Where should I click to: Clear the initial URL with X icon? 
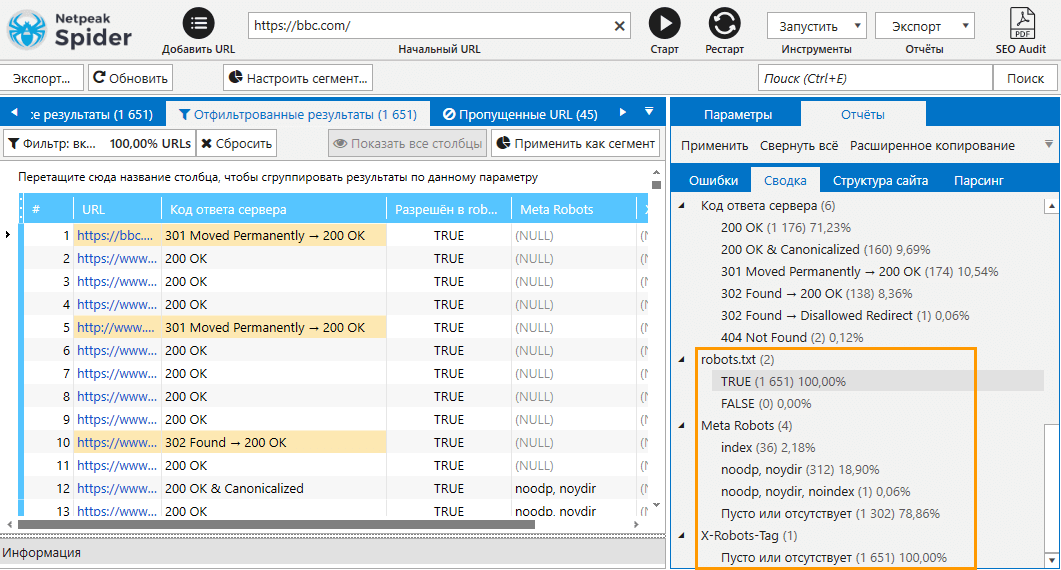(620, 26)
